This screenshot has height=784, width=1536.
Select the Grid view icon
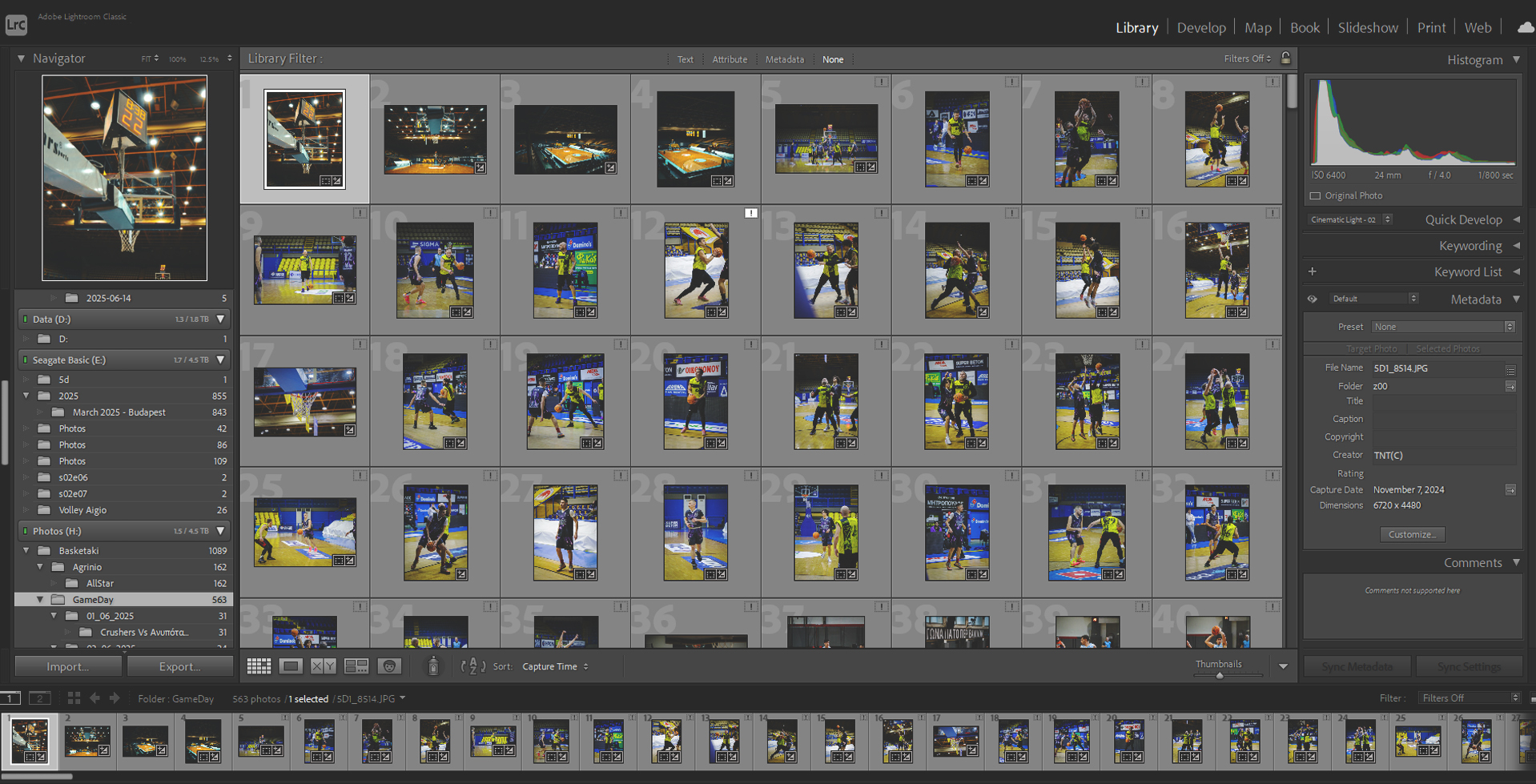tap(258, 665)
